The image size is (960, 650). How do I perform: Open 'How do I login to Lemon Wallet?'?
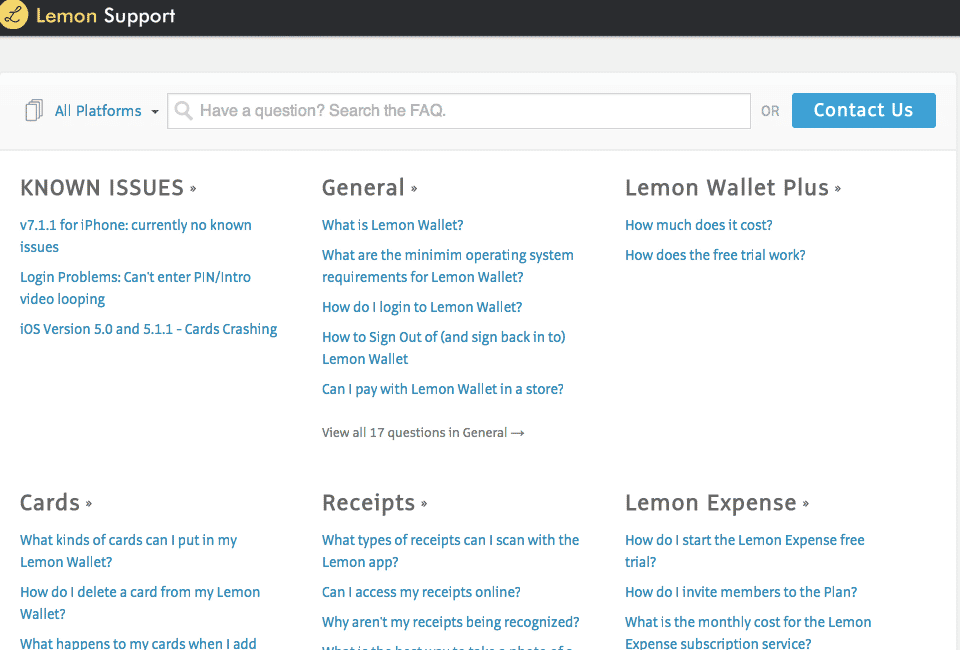(421, 307)
